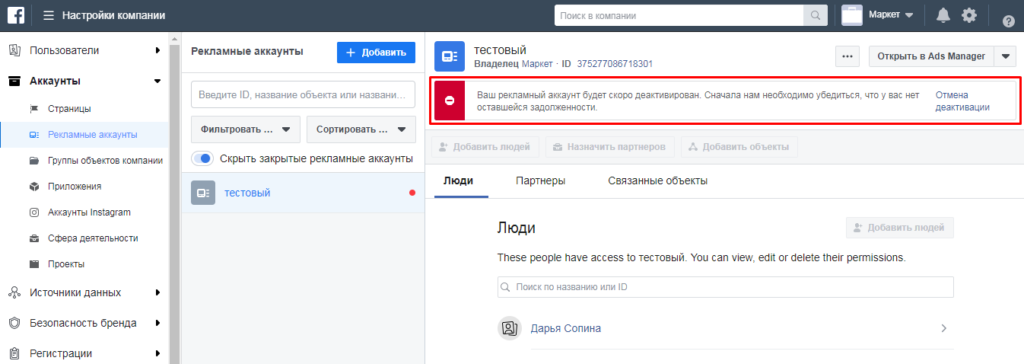Viewport: 1024px width, 364px height.
Task: Select the тестовый ad account row
Action: 303,193
